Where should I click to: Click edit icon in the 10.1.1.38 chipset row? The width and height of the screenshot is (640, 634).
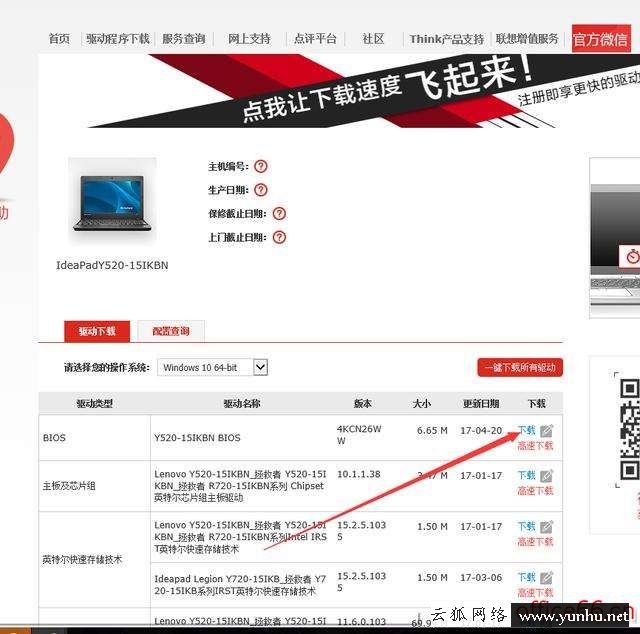click(x=547, y=476)
